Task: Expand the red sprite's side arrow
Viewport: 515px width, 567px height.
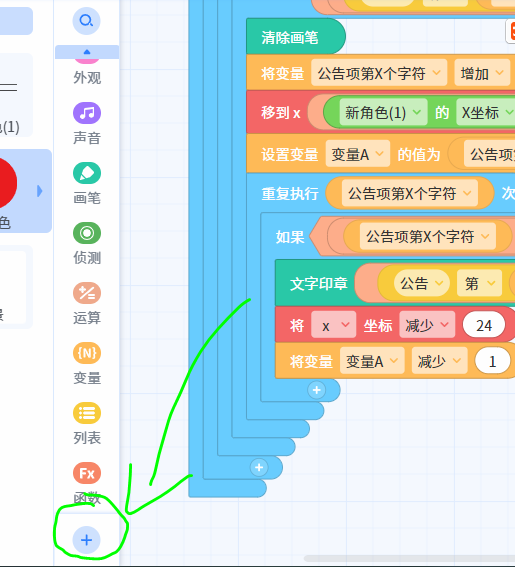Action: click(39, 191)
